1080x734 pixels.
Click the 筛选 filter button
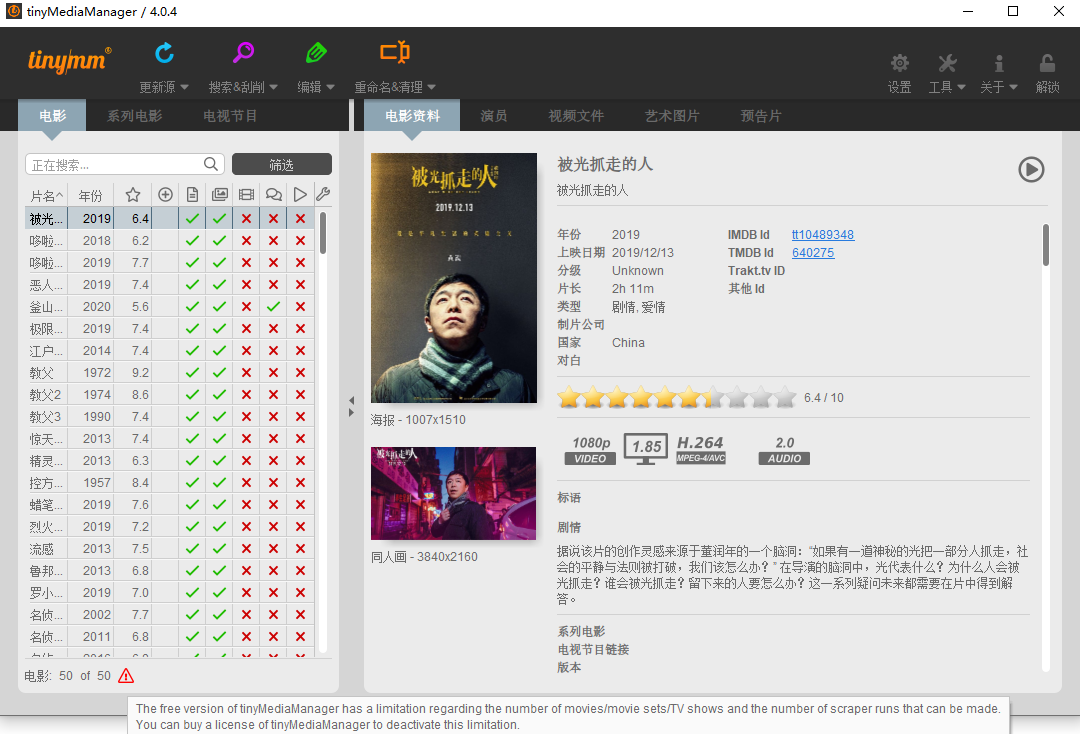click(282, 165)
